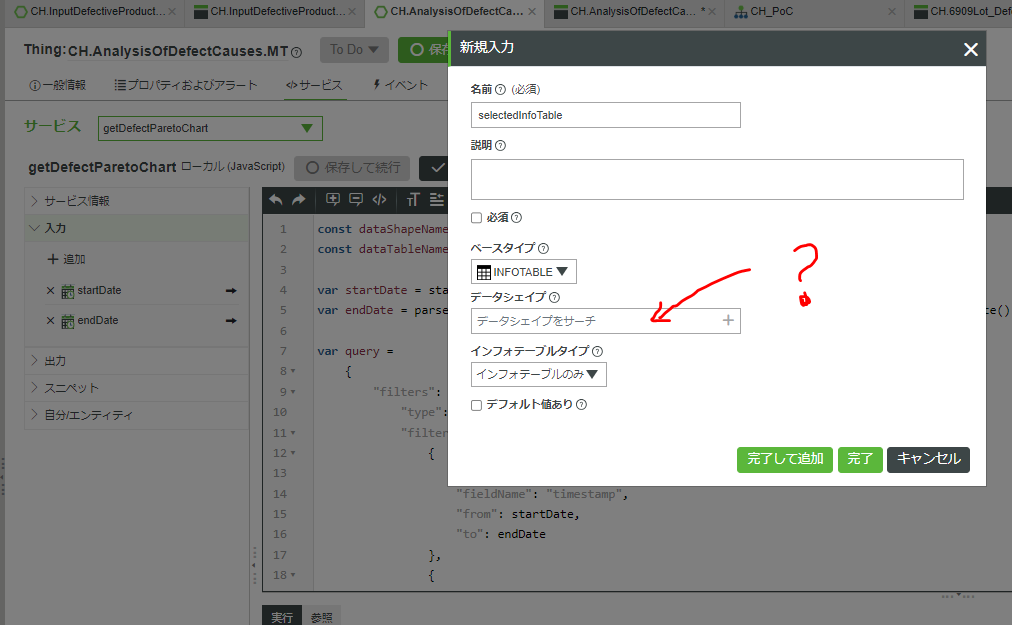Click the undo icon in the code editor toolbar
Viewport: 1012px width, 625px height.
coord(276,200)
